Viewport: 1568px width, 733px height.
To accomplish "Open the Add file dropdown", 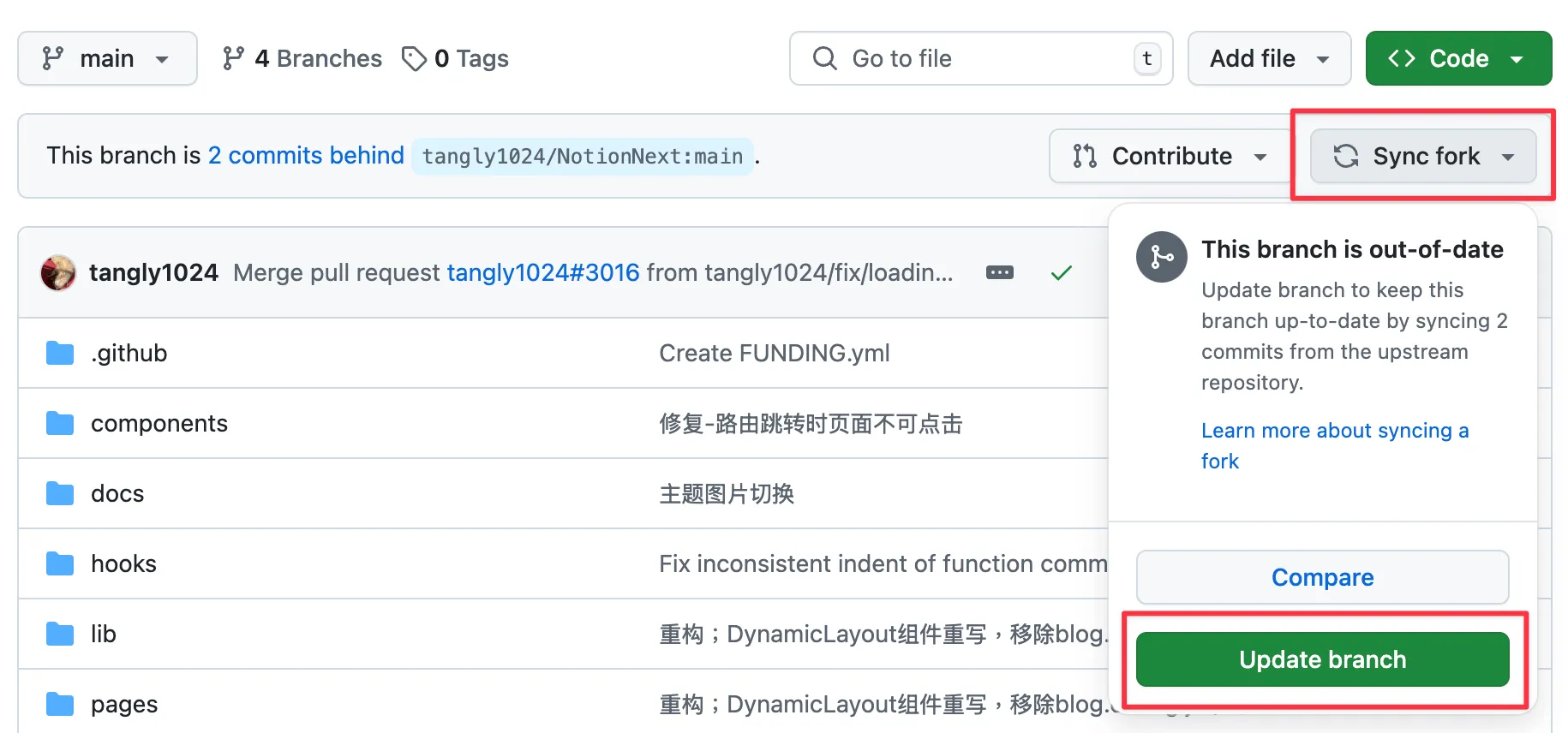I will point(1269,58).
